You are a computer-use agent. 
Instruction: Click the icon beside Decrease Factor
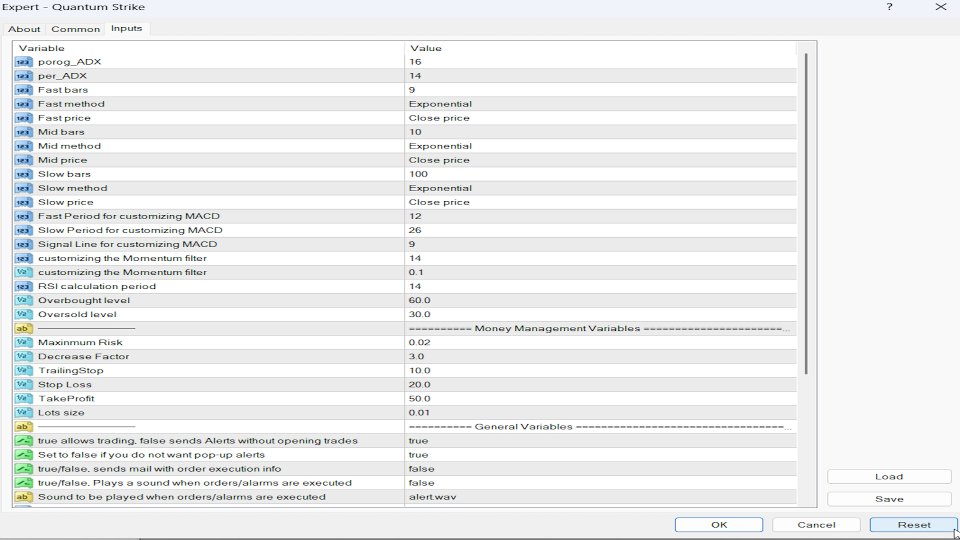[x=23, y=357]
